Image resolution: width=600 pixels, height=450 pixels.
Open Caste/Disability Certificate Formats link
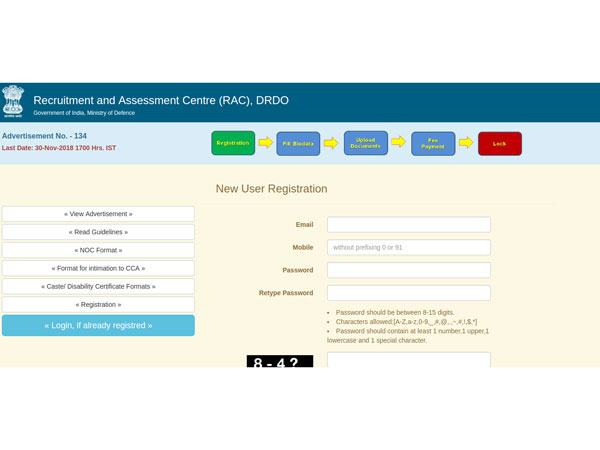tap(98, 286)
